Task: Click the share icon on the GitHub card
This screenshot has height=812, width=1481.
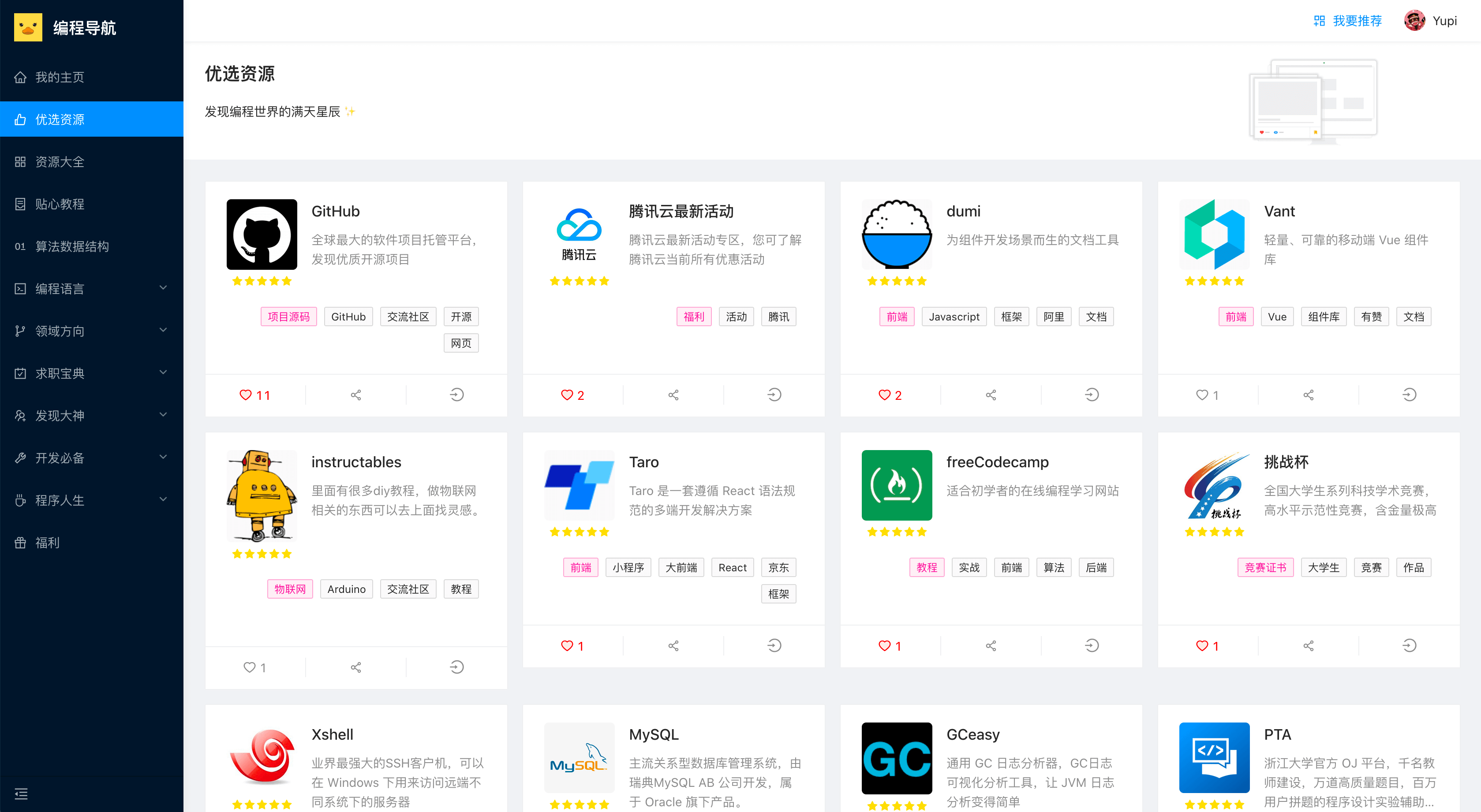Action: [356, 395]
